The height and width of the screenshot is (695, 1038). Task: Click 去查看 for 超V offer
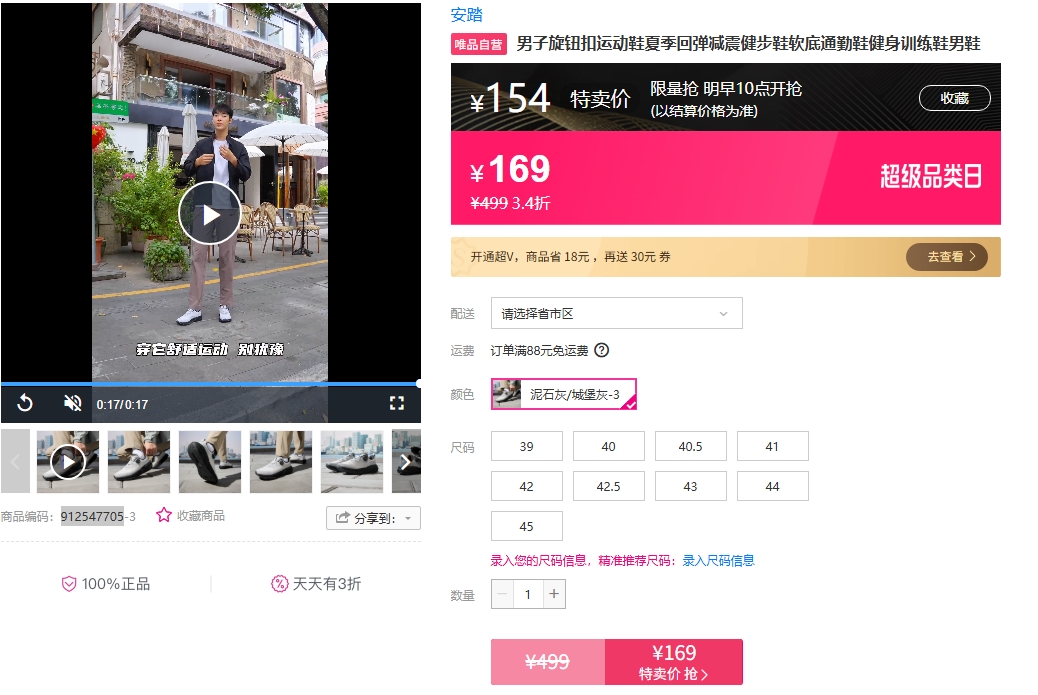click(947, 257)
